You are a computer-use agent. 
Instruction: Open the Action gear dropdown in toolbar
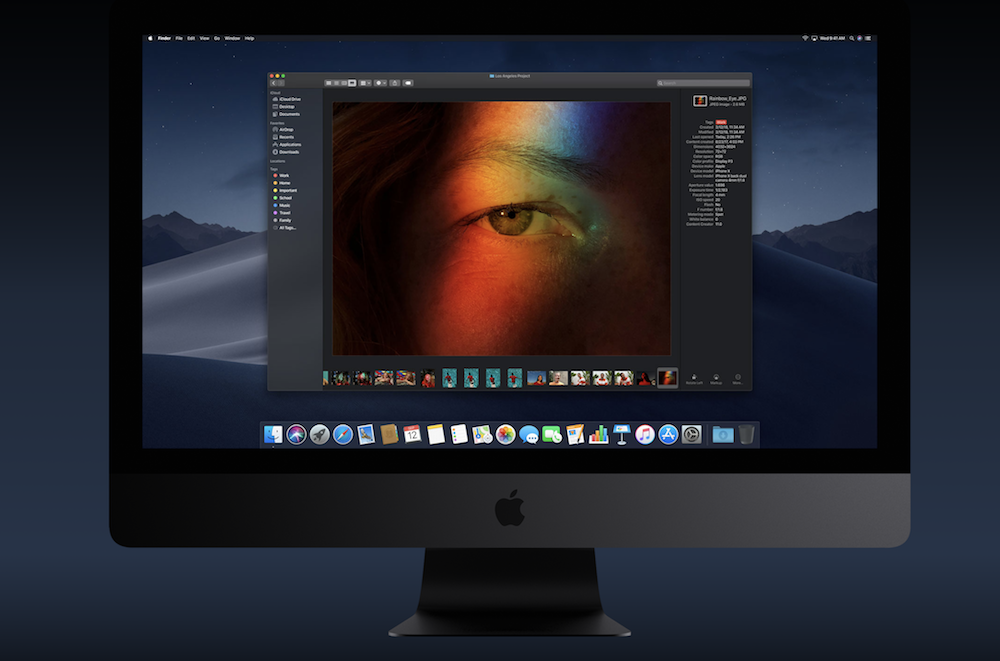coord(380,83)
